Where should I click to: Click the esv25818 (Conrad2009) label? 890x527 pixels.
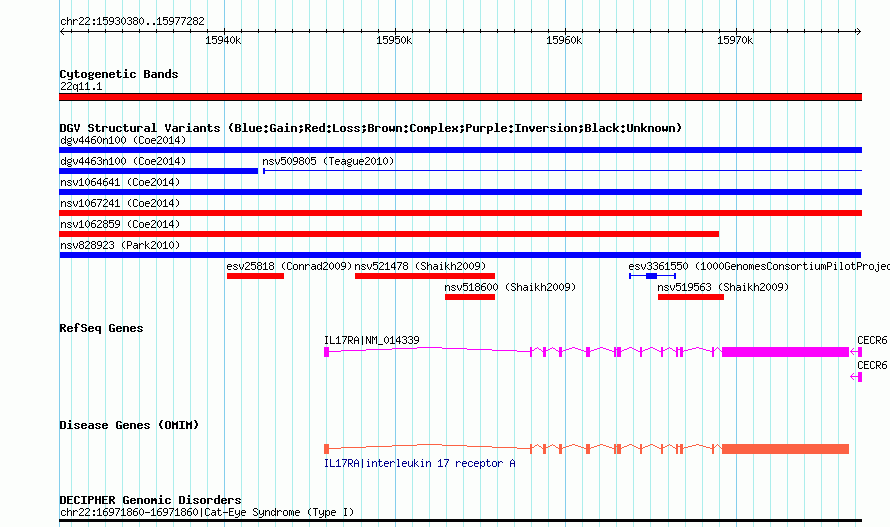(289, 266)
